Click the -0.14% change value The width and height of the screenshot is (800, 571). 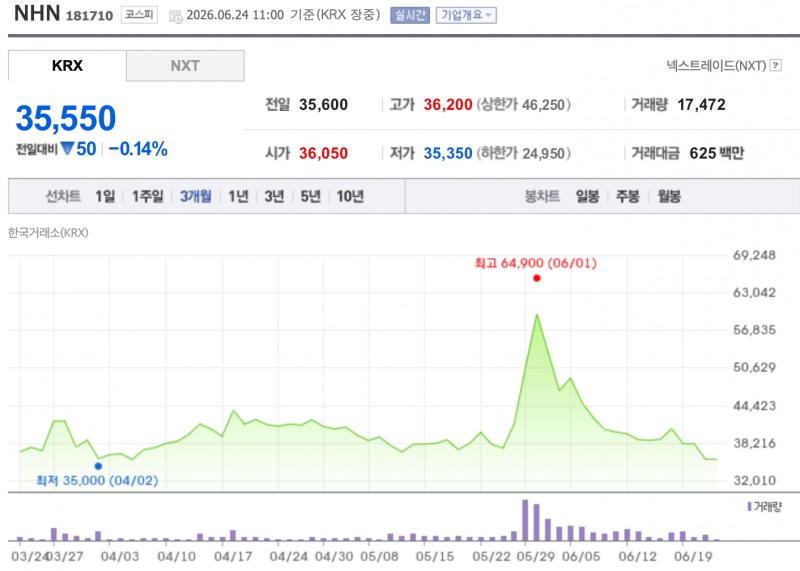click(x=138, y=149)
